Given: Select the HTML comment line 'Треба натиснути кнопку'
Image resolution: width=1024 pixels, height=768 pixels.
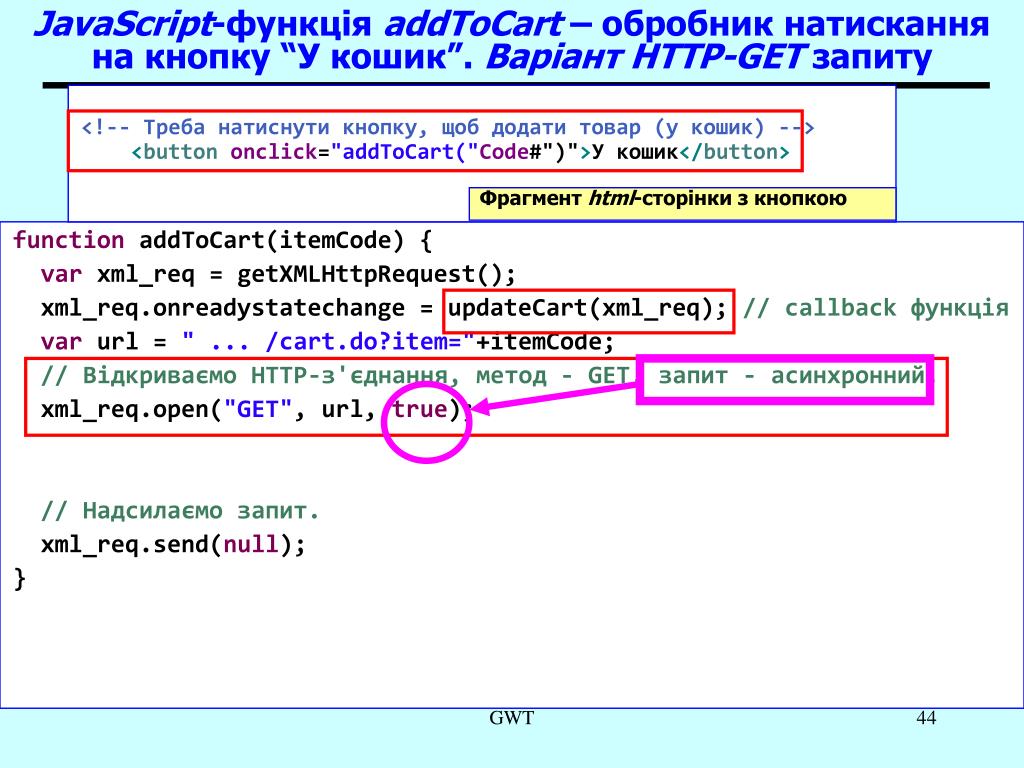Looking at the screenshot, I should pos(448,127).
